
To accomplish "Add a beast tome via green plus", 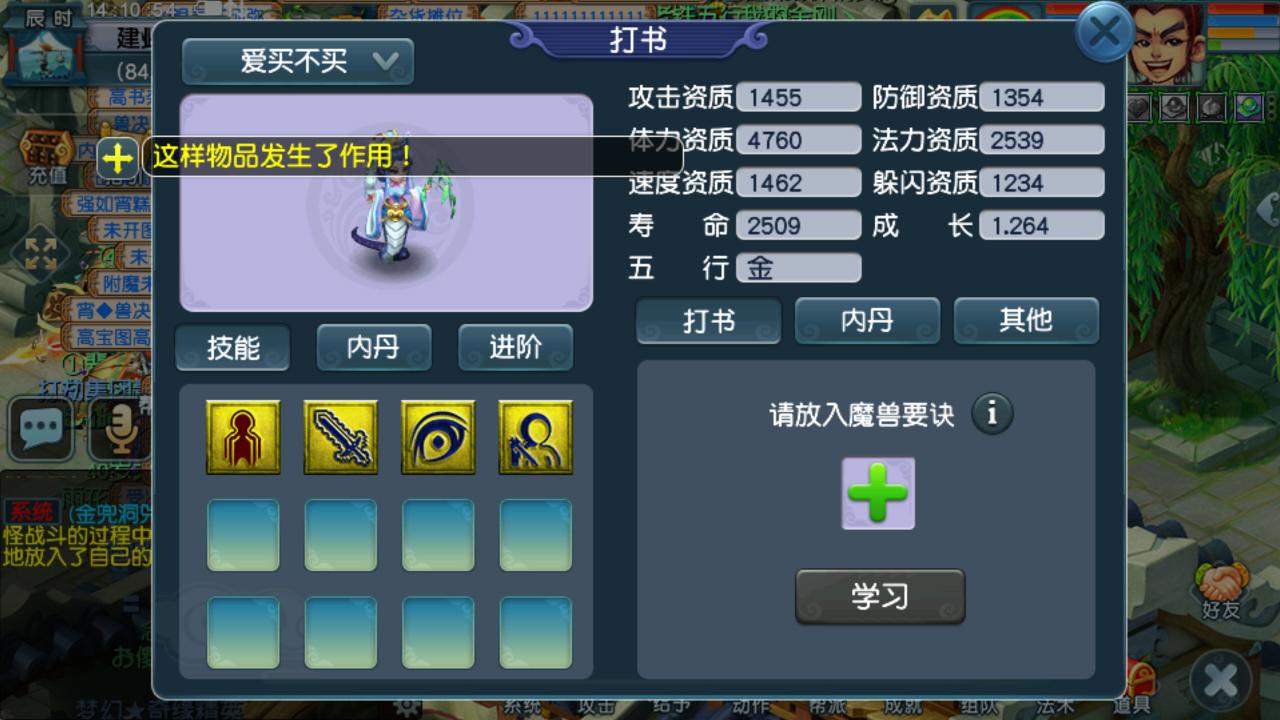I will (x=878, y=493).
